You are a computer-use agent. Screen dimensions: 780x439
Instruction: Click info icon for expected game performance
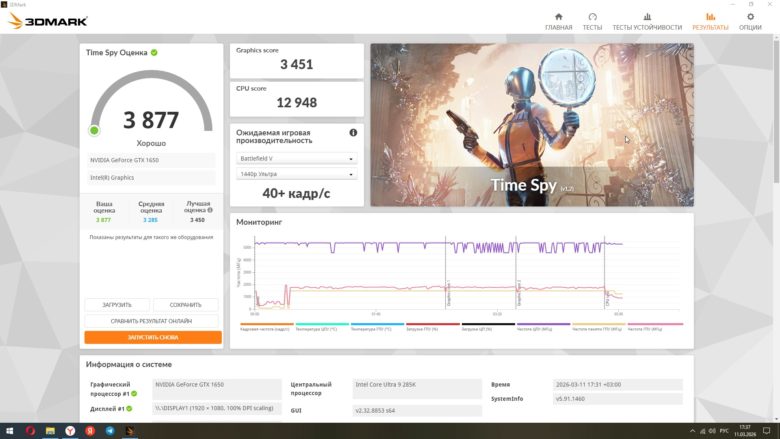(x=353, y=133)
